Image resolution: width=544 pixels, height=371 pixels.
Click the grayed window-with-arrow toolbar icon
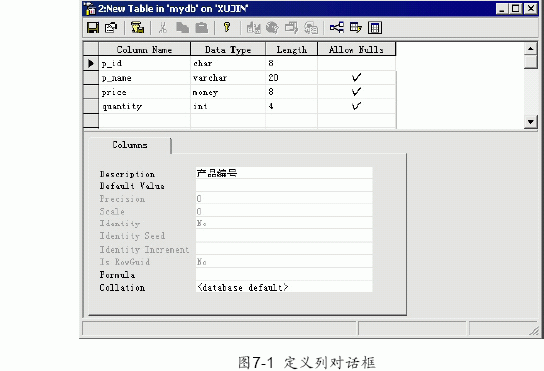tap(291, 28)
